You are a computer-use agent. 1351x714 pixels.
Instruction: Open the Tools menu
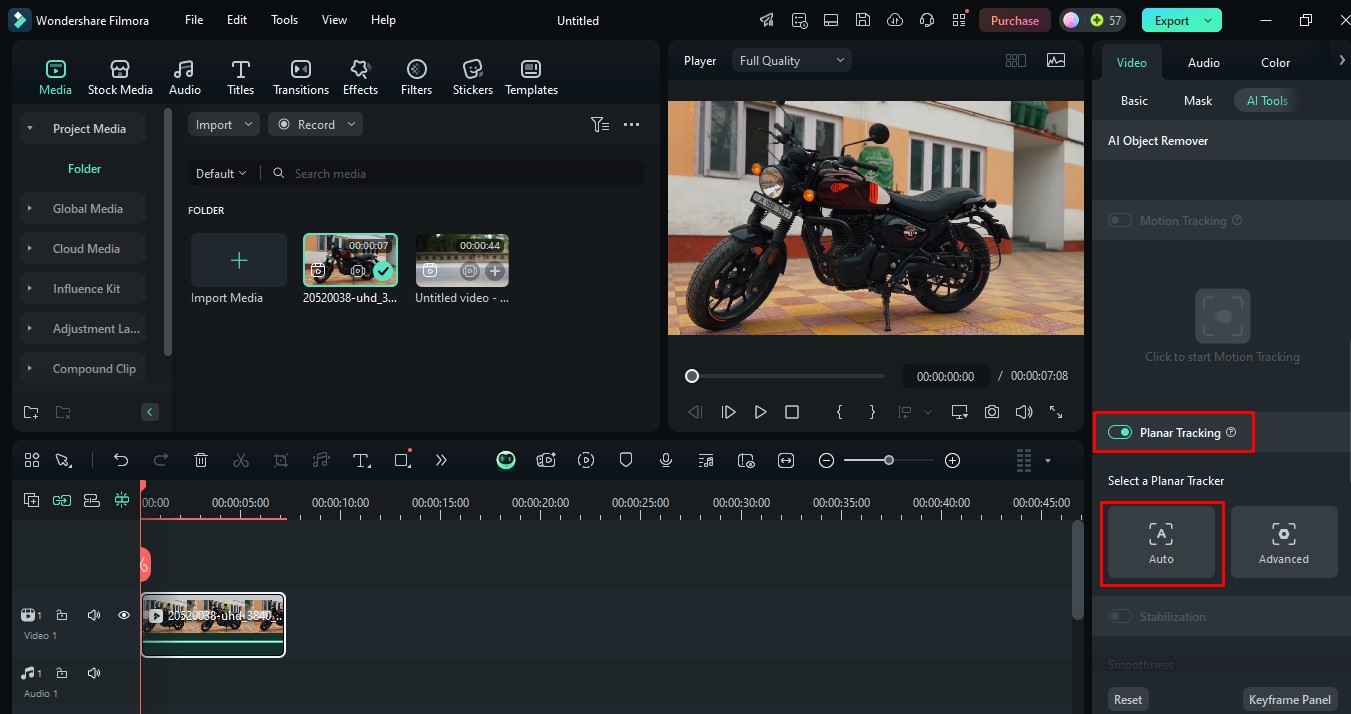284,20
